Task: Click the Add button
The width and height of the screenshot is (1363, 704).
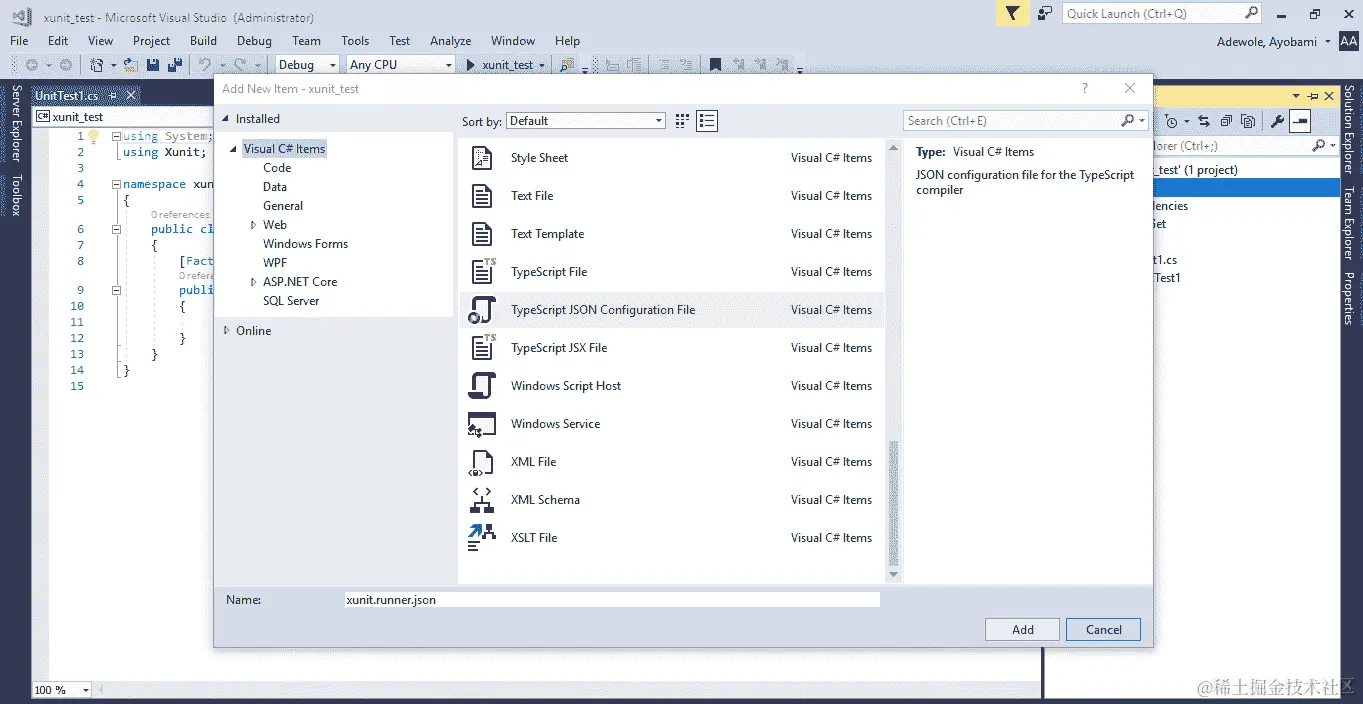Action: click(x=1022, y=629)
